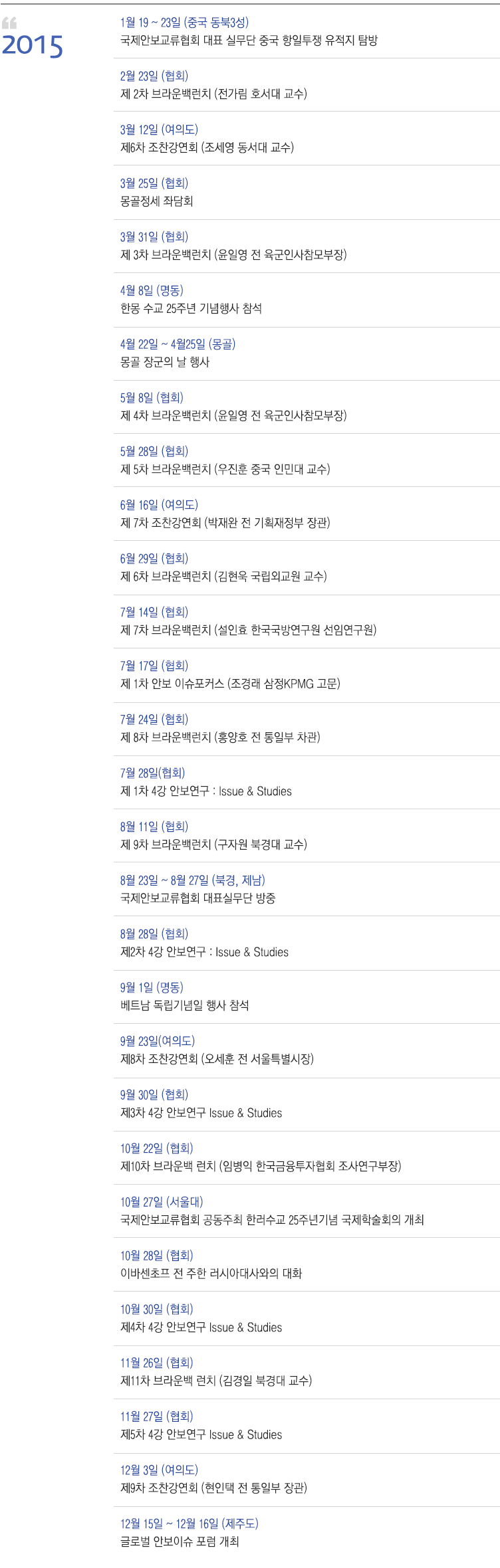The image size is (500, 1568).
Task: Click 제8차 조찬강연회 오세훈 entry
Action: 217,1059
